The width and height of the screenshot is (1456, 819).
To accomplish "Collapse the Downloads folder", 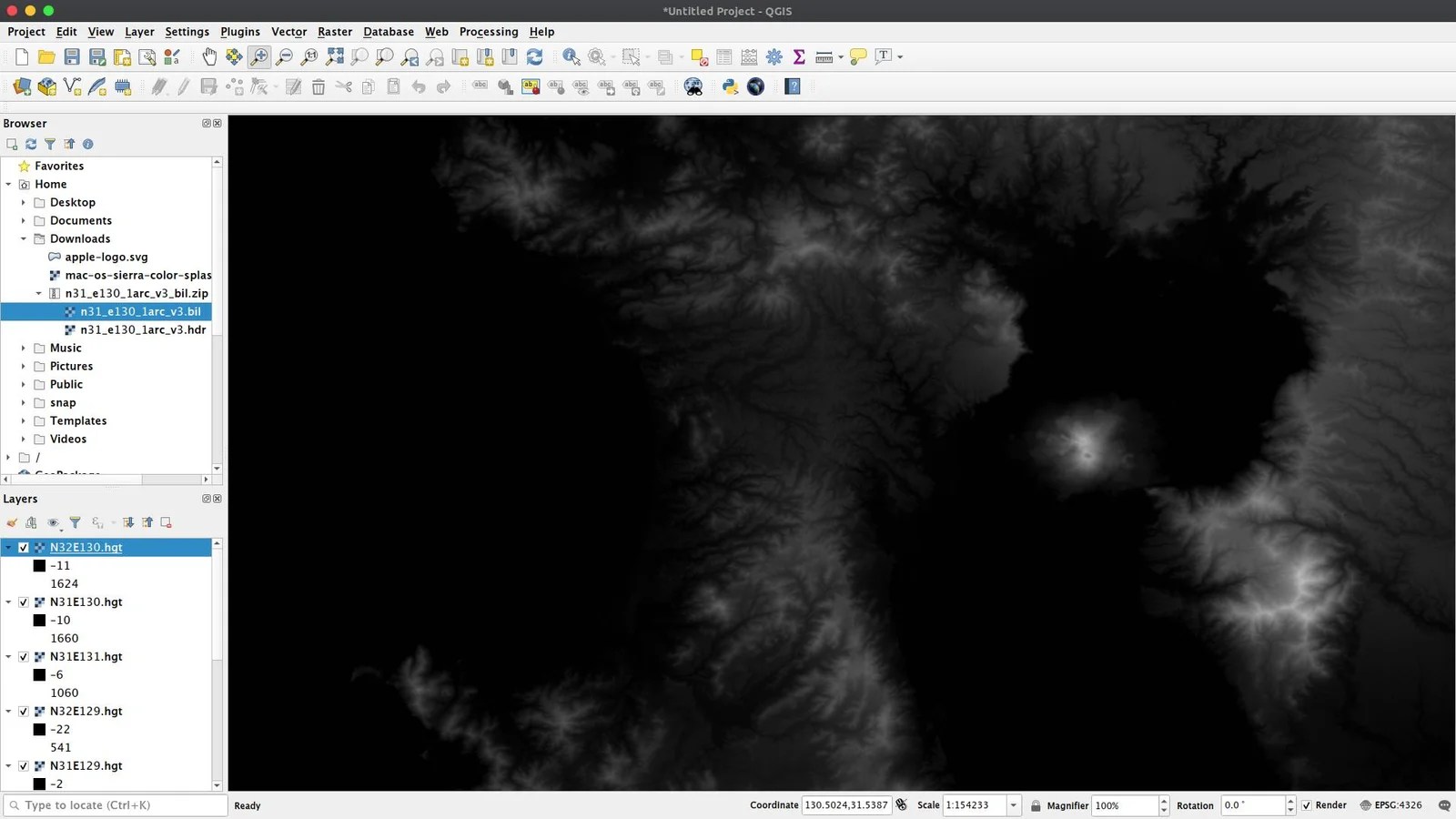I will pos(24,238).
